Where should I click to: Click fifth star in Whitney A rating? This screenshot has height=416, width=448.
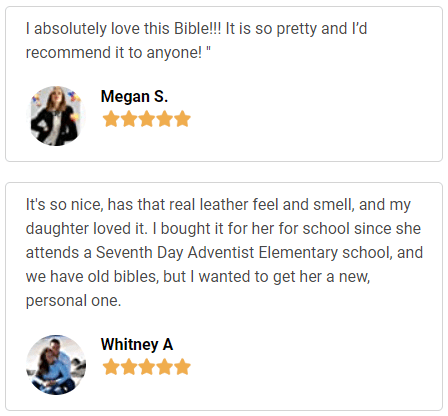(x=182, y=367)
